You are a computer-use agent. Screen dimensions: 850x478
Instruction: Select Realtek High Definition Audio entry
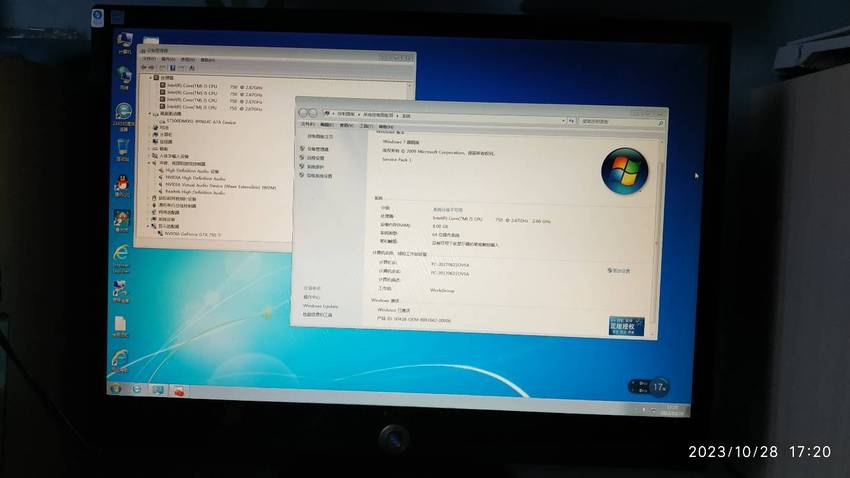click(191, 192)
